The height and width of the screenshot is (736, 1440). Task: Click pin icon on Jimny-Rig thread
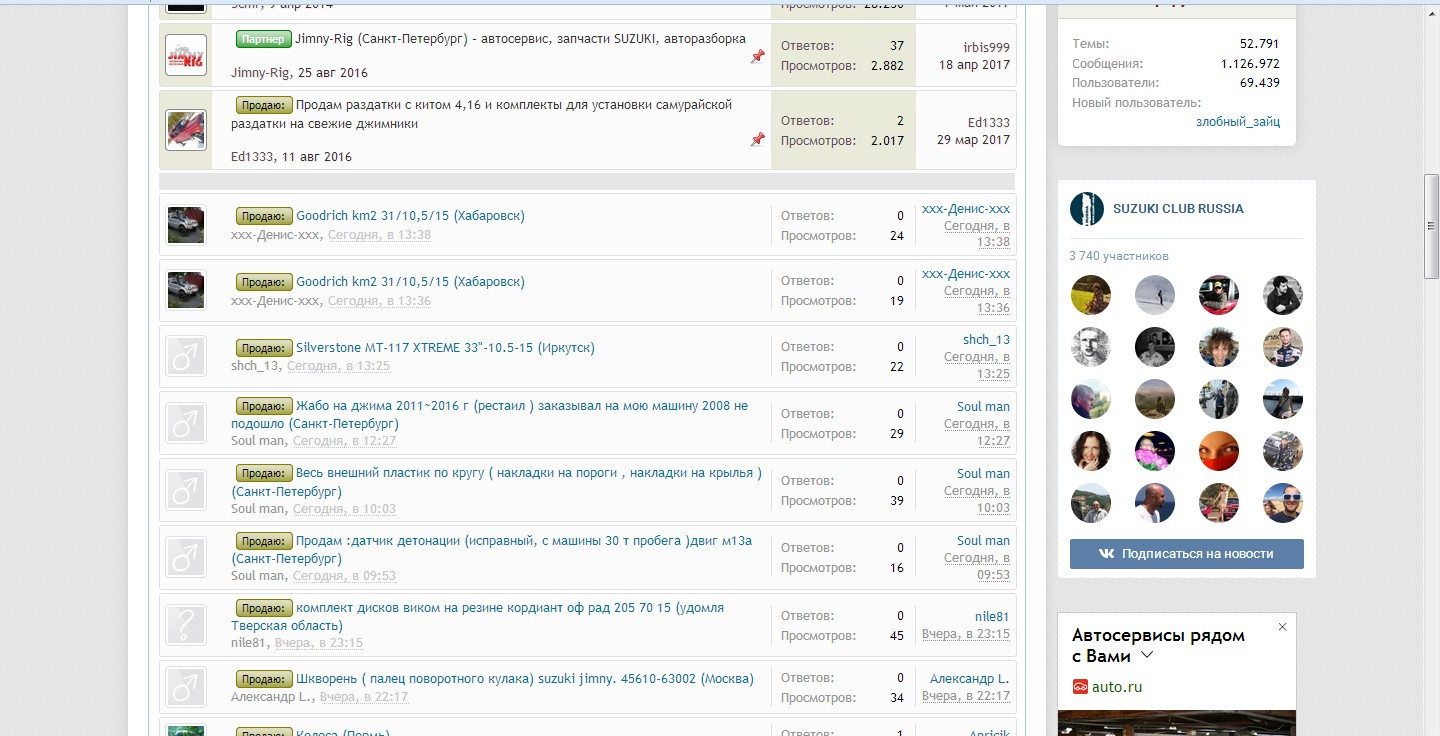(x=757, y=57)
